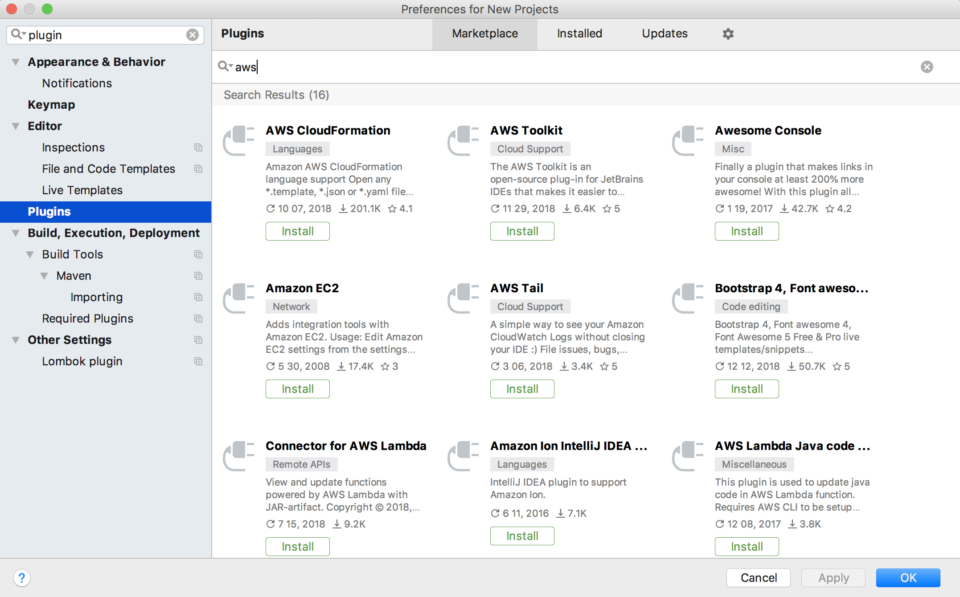Click the 'Network' tag under Amazon EC2
This screenshot has height=597, width=960.
pyautogui.click(x=291, y=307)
